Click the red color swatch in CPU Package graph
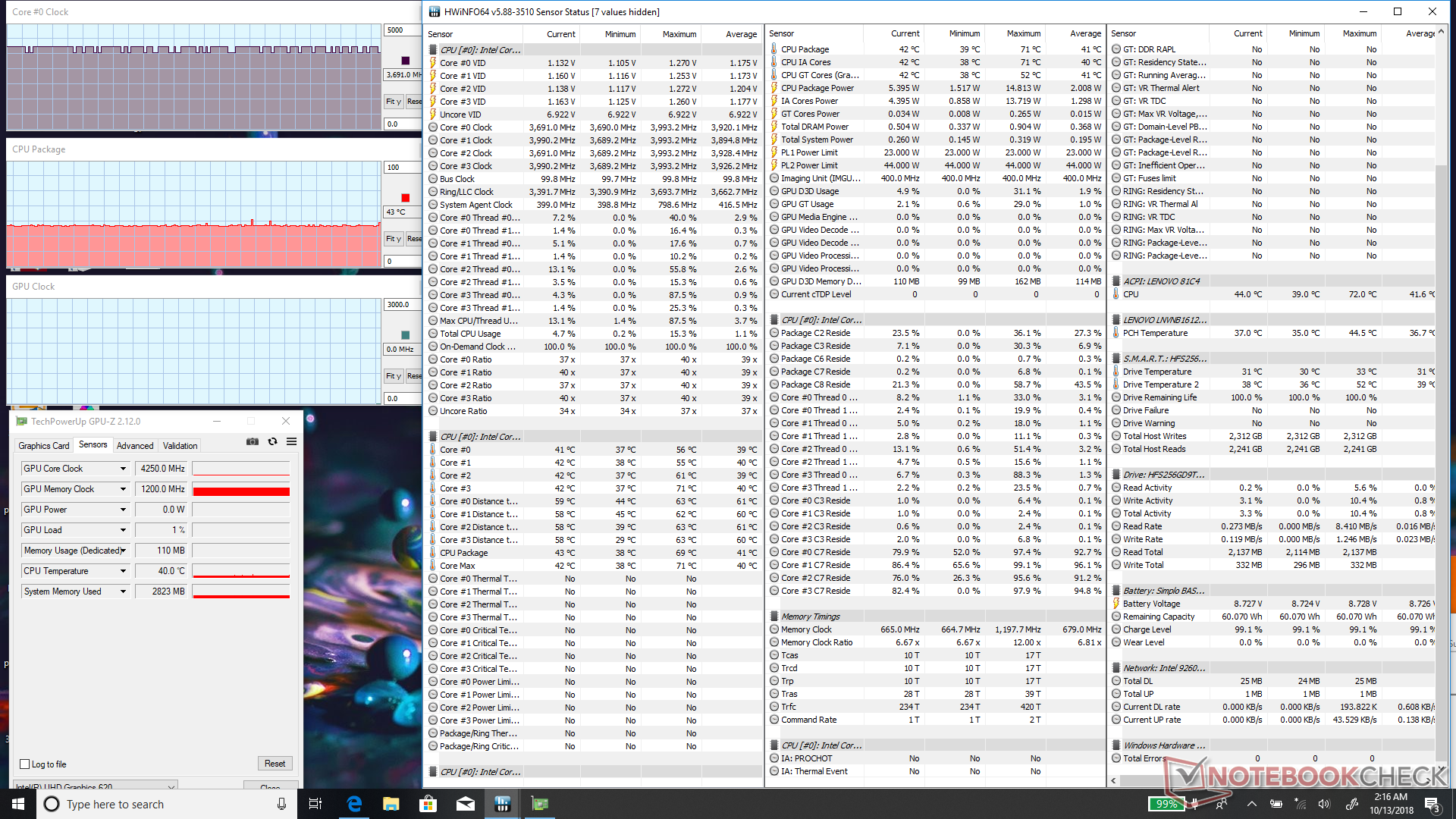The width and height of the screenshot is (1456, 819). click(405, 198)
